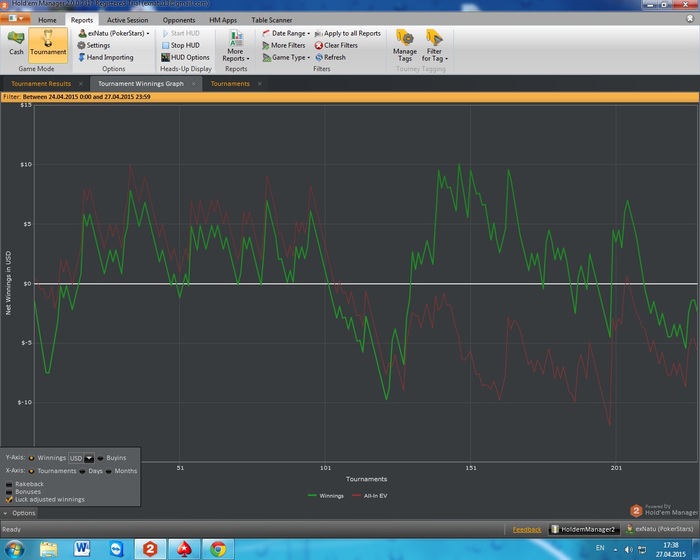This screenshot has width=700, height=560.
Task: Toggle Luck adjusted winnings checkbox
Action: pyautogui.click(x=9, y=499)
